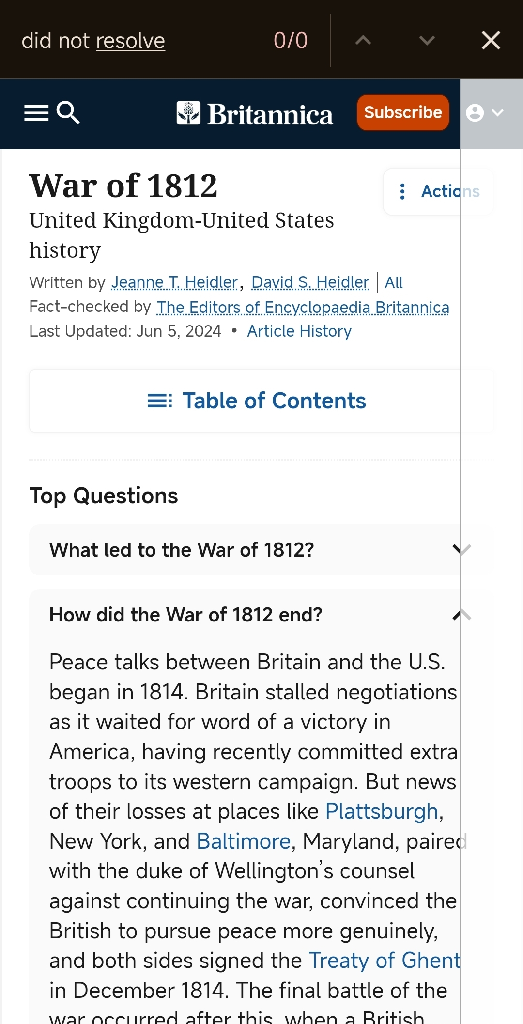Open the user account profile icon

pyautogui.click(x=475, y=113)
